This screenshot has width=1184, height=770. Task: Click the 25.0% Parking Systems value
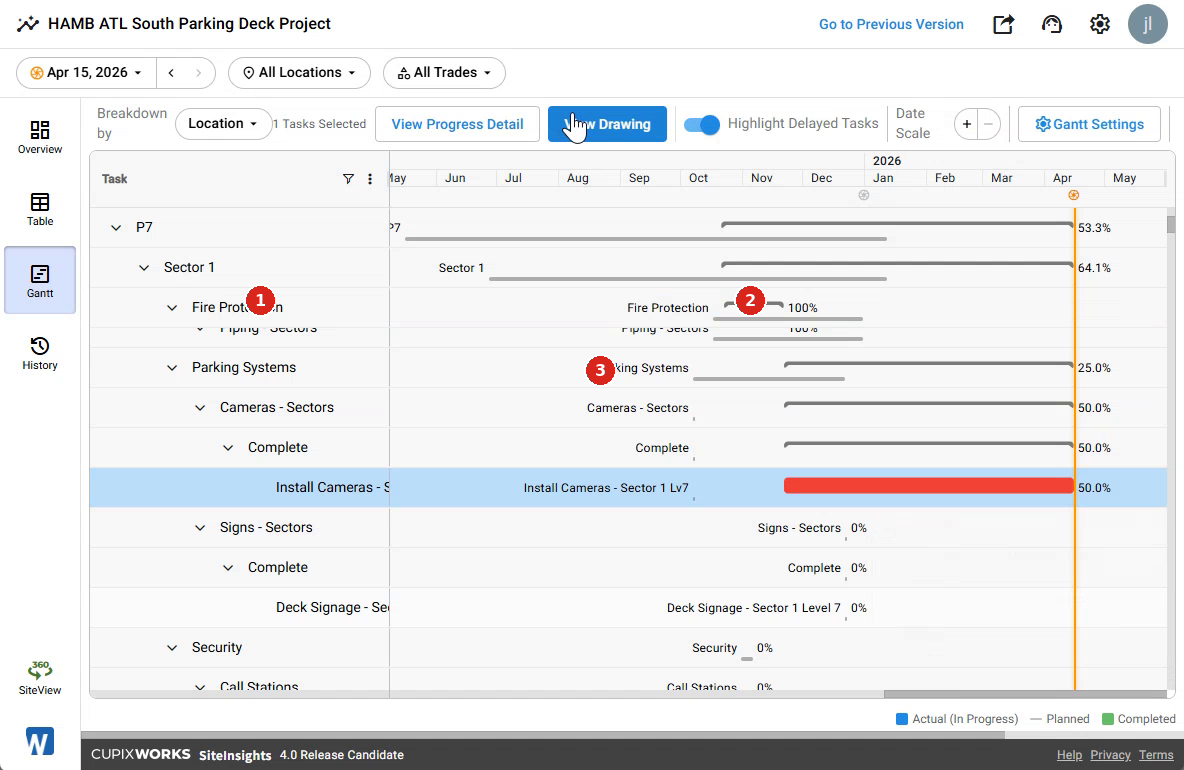(1094, 368)
